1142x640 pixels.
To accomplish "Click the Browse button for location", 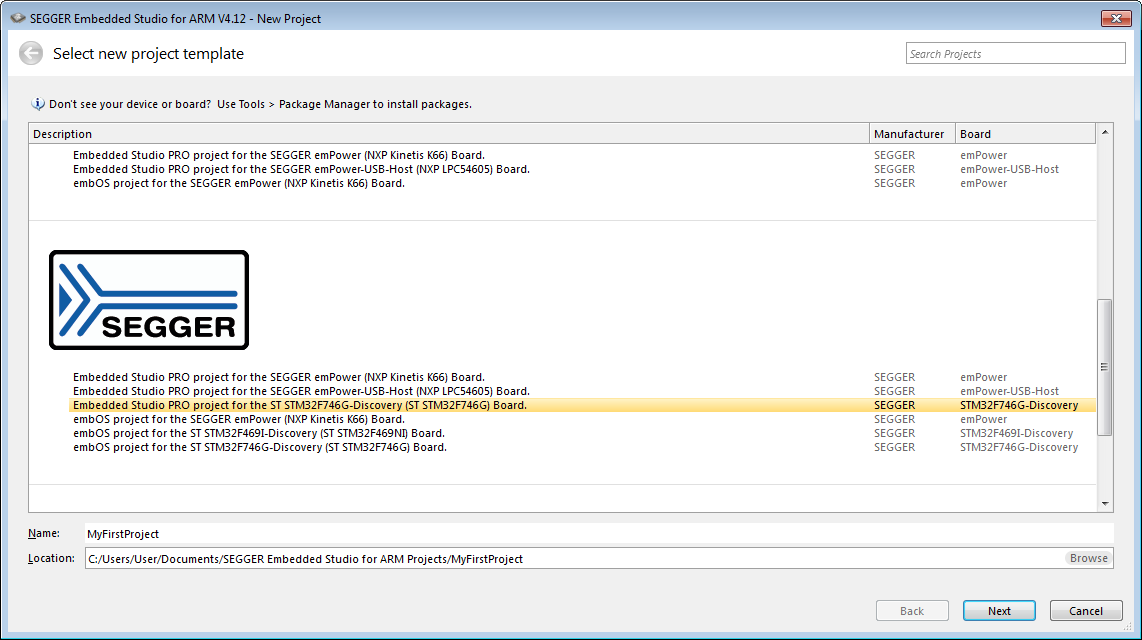I will [x=1088, y=558].
